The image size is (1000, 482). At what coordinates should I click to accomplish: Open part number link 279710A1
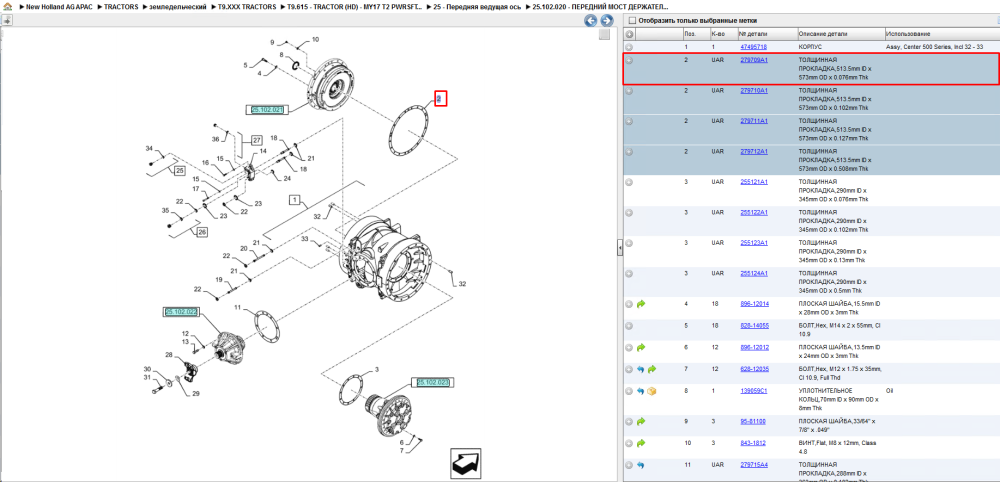click(754, 91)
